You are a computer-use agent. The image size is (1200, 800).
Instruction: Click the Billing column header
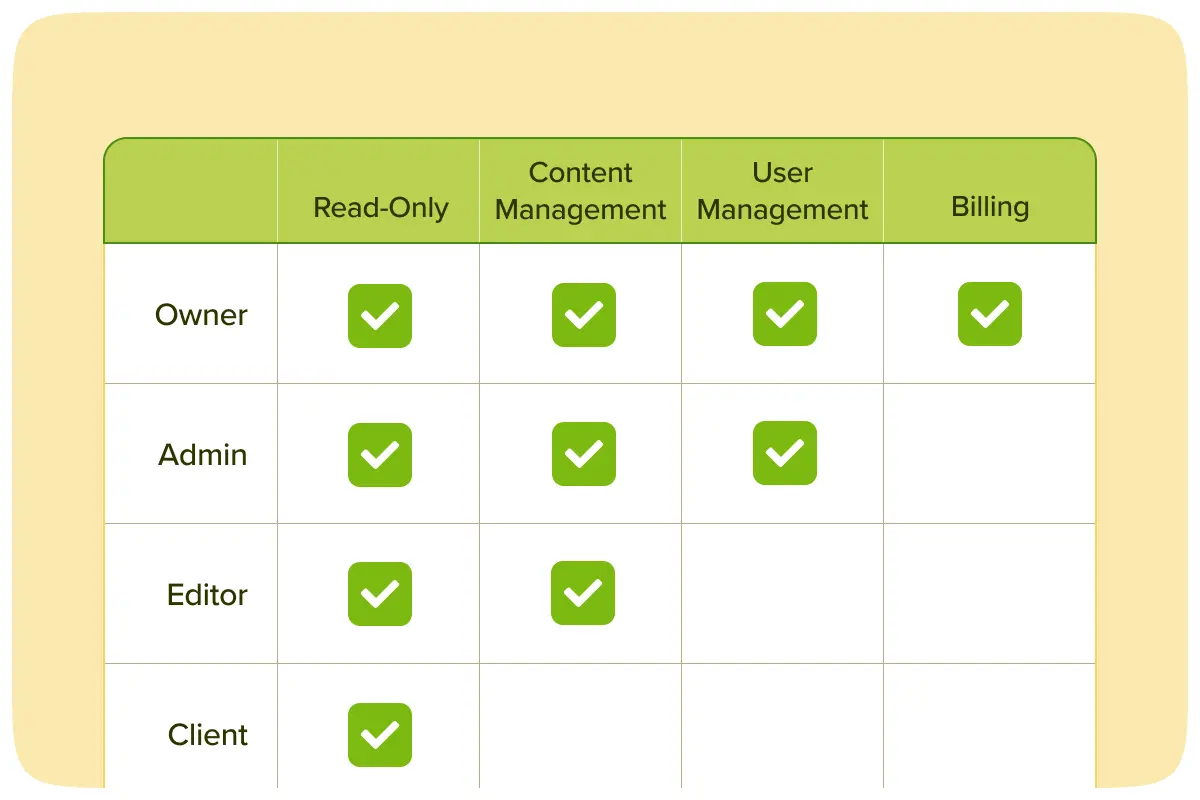(x=990, y=207)
